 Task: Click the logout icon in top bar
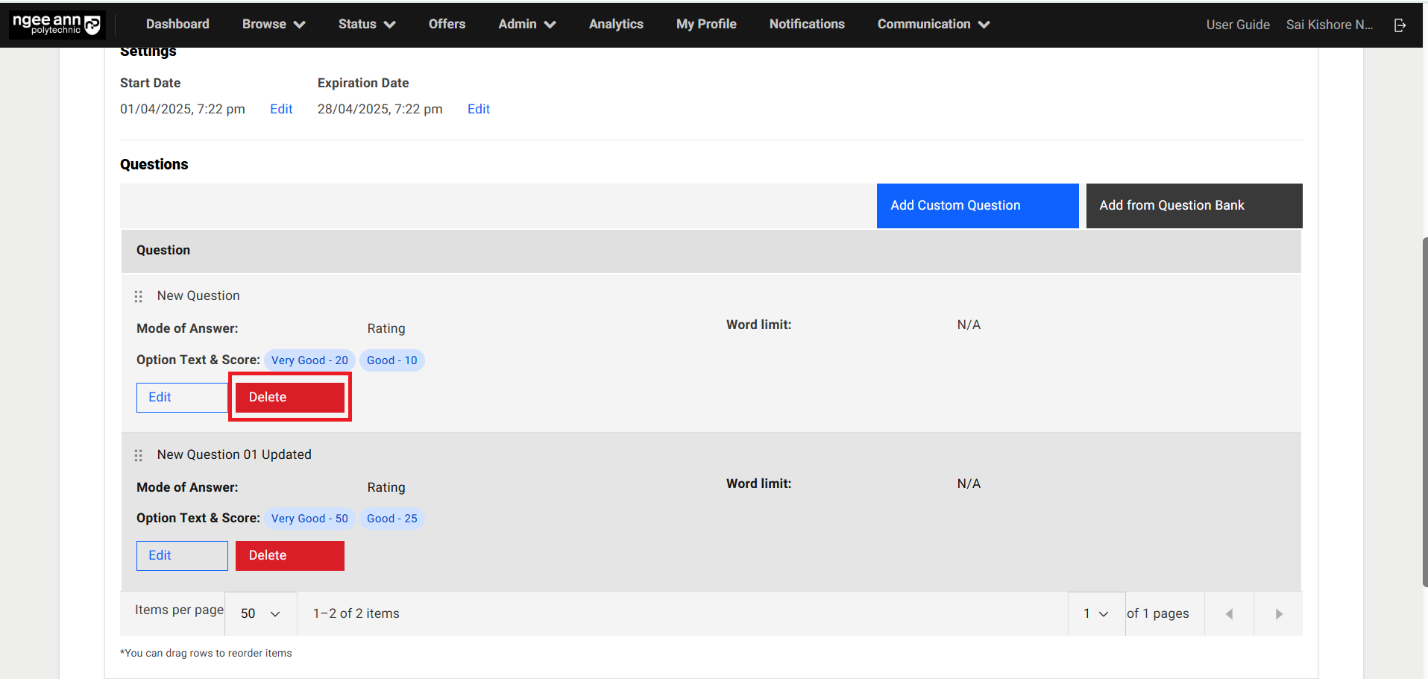click(1400, 25)
